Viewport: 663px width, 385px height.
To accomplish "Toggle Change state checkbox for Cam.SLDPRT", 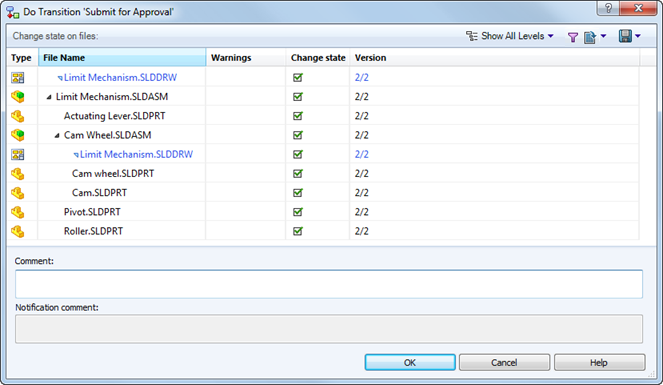I will click(298, 193).
